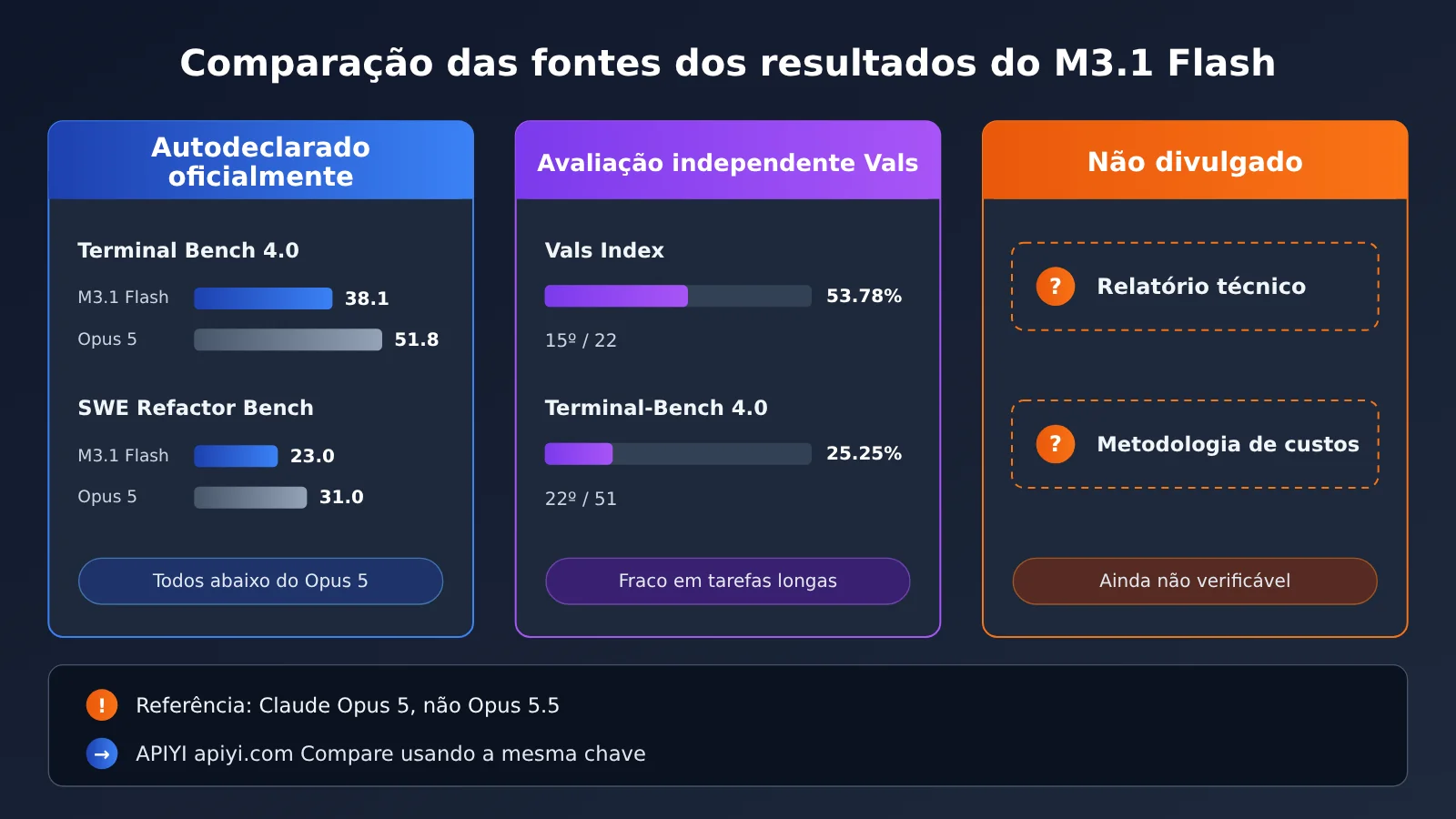
Task: Click the Opus 5 31.0 gray bar
Action: 250,498
